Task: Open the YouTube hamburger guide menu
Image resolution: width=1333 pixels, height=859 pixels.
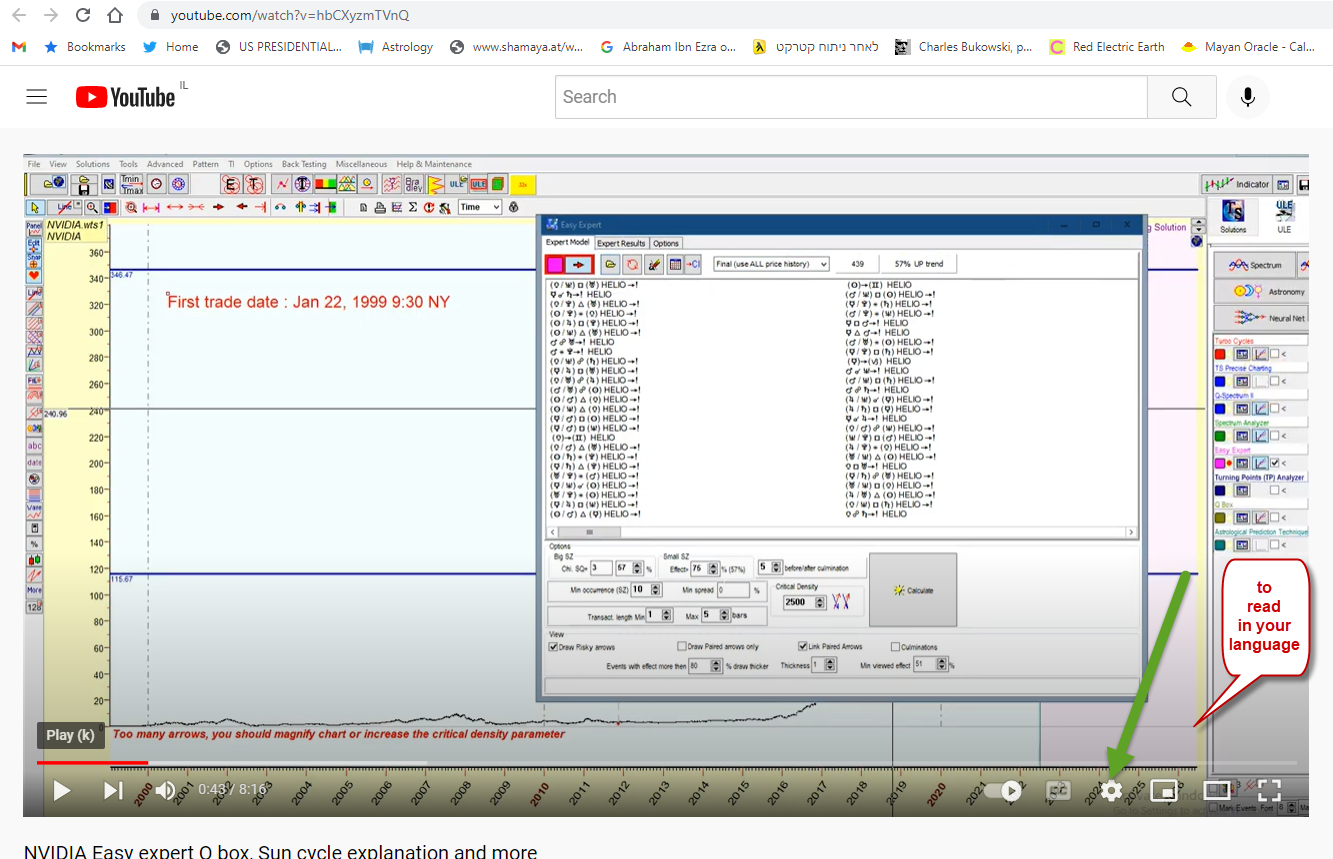Action: (x=37, y=97)
